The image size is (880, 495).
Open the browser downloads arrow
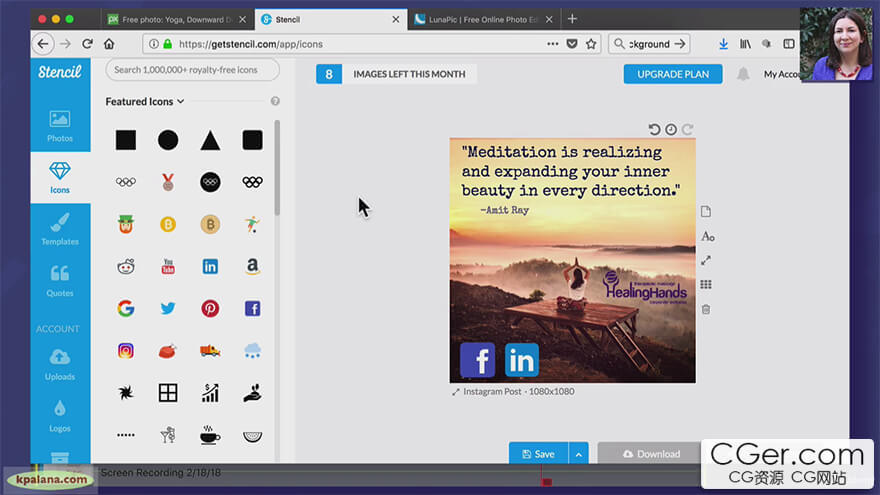[x=723, y=44]
